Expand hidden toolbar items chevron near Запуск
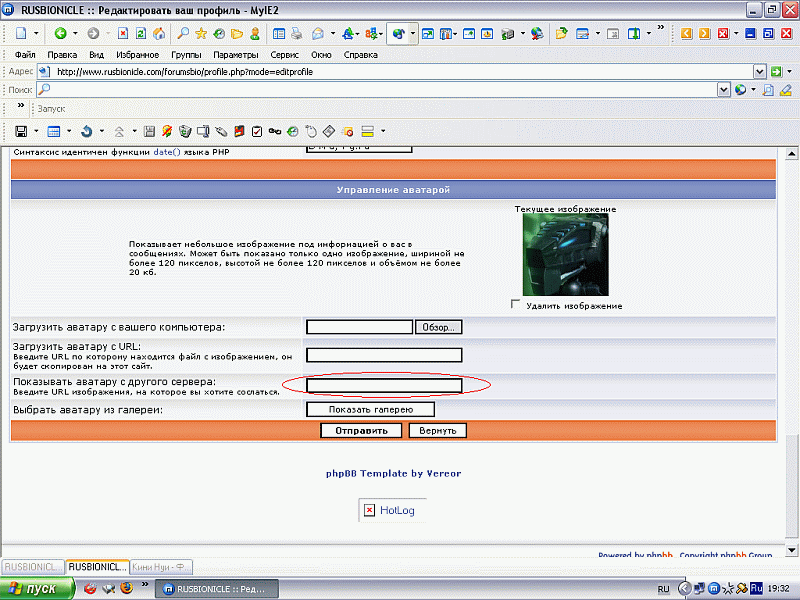 tap(21, 106)
